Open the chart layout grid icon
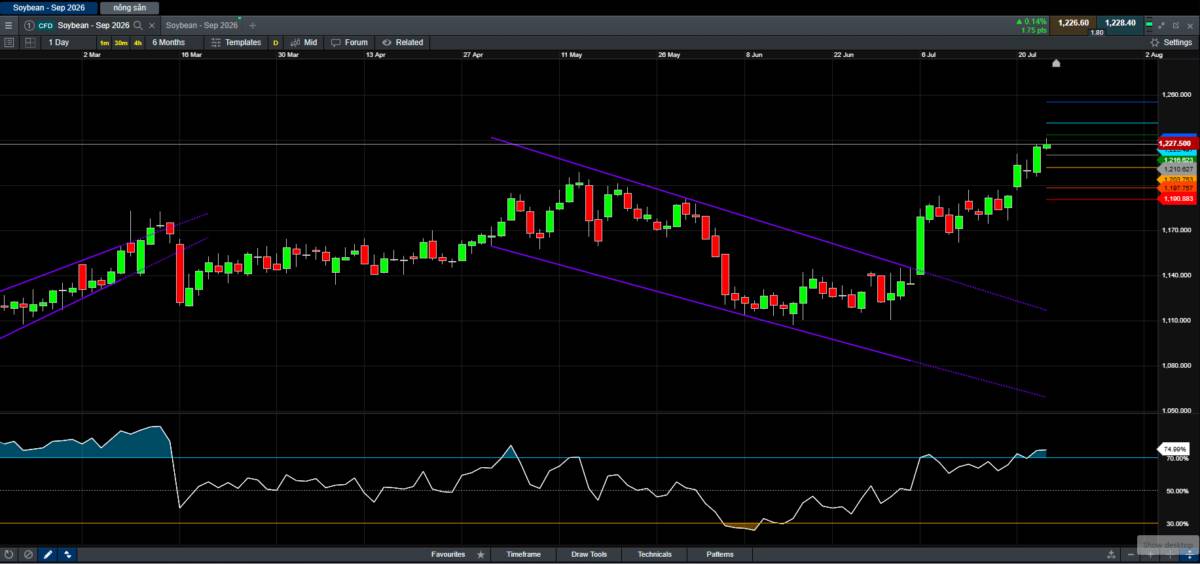The height and width of the screenshot is (564, 1200). tap(29, 43)
